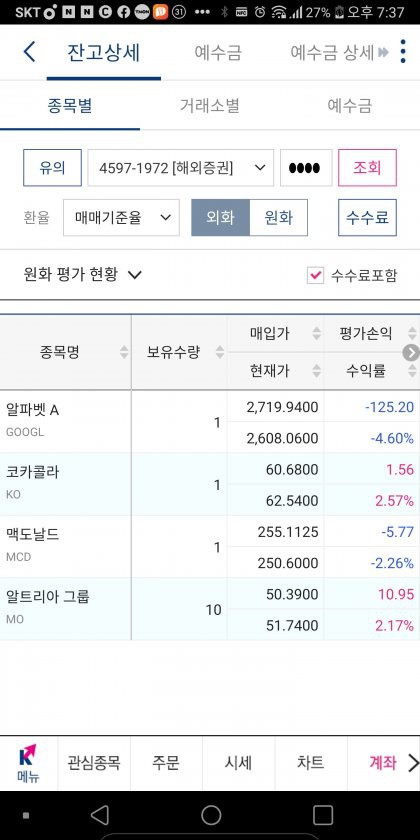The width and height of the screenshot is (420, 840).
Task: Click the gray arrow to show more columns
Action: 411,352
